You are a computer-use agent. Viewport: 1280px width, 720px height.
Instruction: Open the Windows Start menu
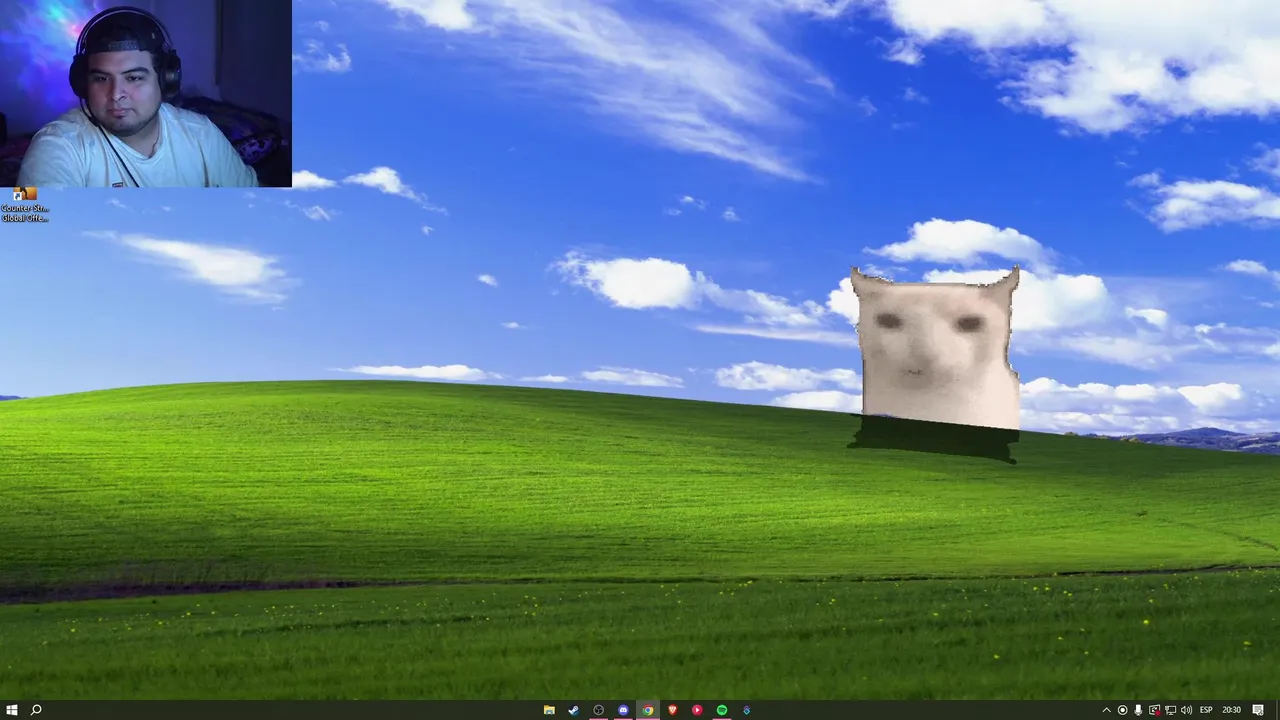pyautogui.click(x=12, y=710)
